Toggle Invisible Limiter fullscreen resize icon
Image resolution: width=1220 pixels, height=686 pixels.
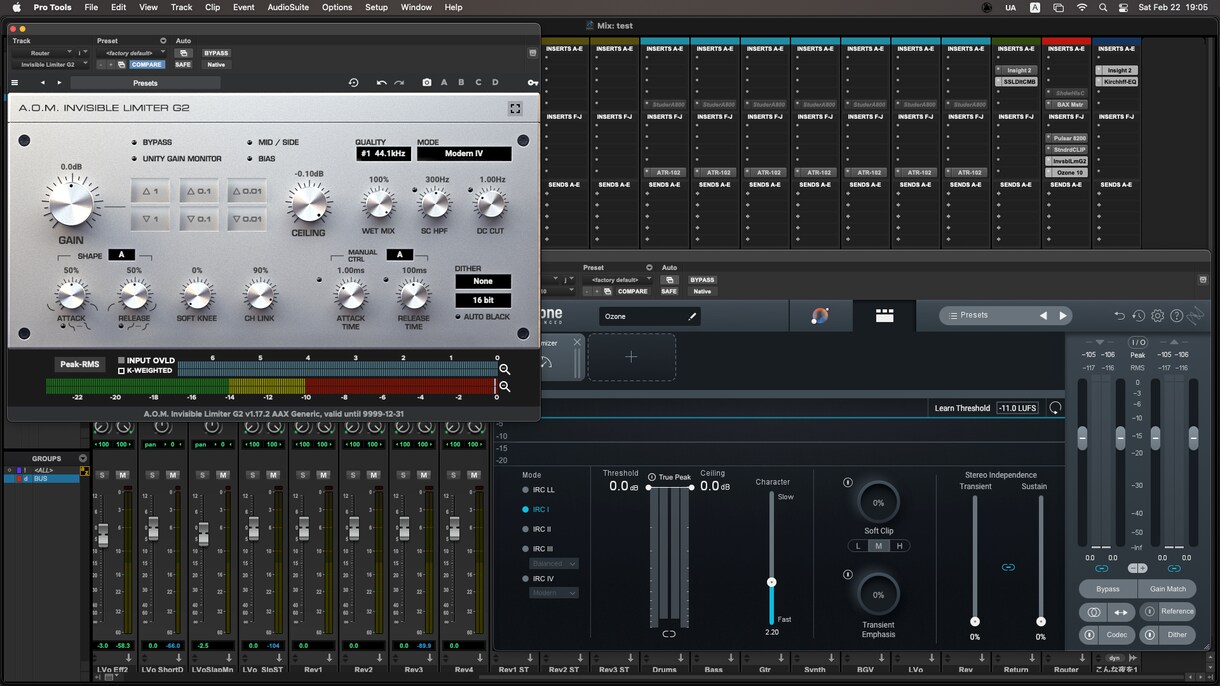click(515, 108)
